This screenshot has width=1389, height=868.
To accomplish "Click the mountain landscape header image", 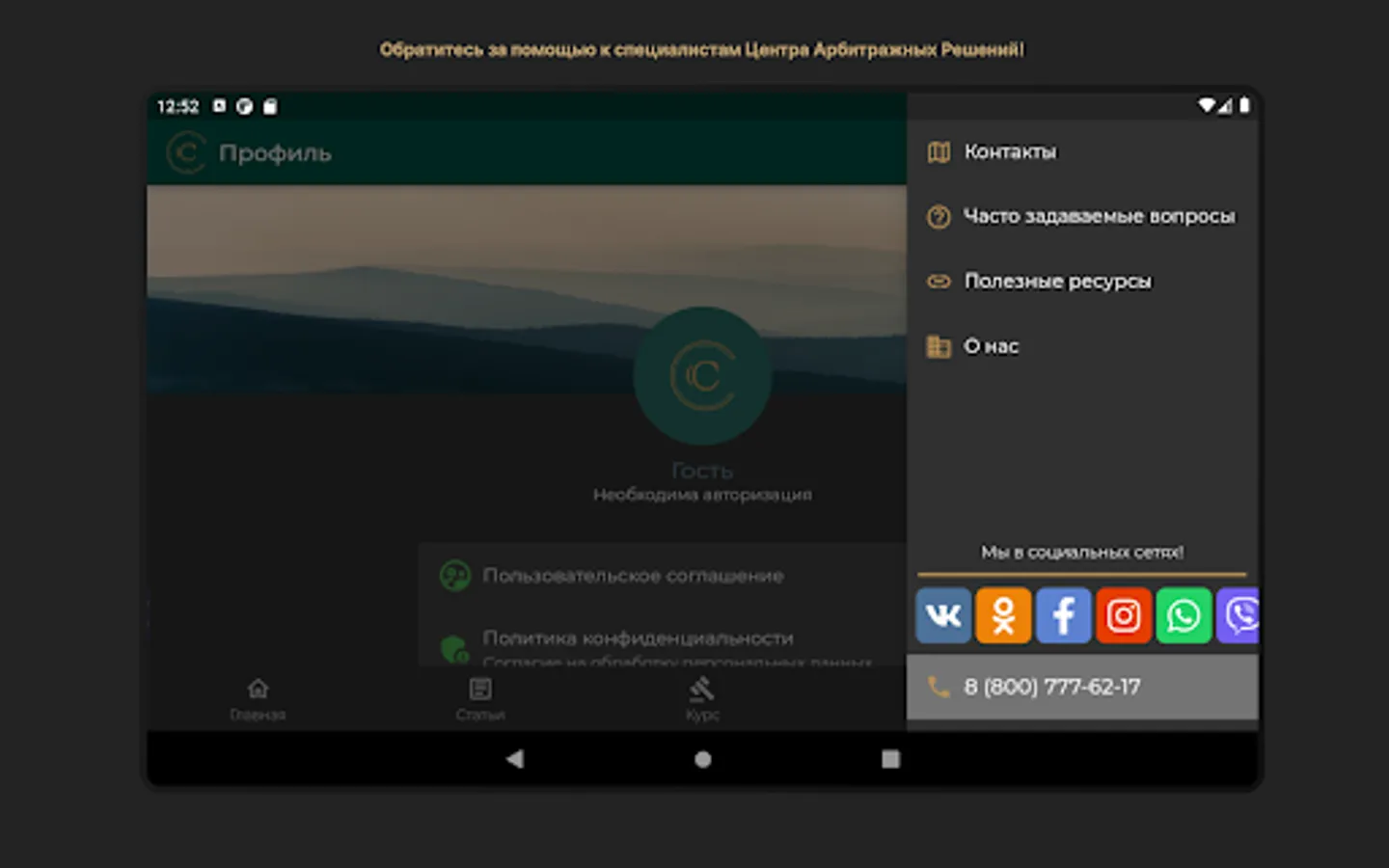I will tap(527, 289).
